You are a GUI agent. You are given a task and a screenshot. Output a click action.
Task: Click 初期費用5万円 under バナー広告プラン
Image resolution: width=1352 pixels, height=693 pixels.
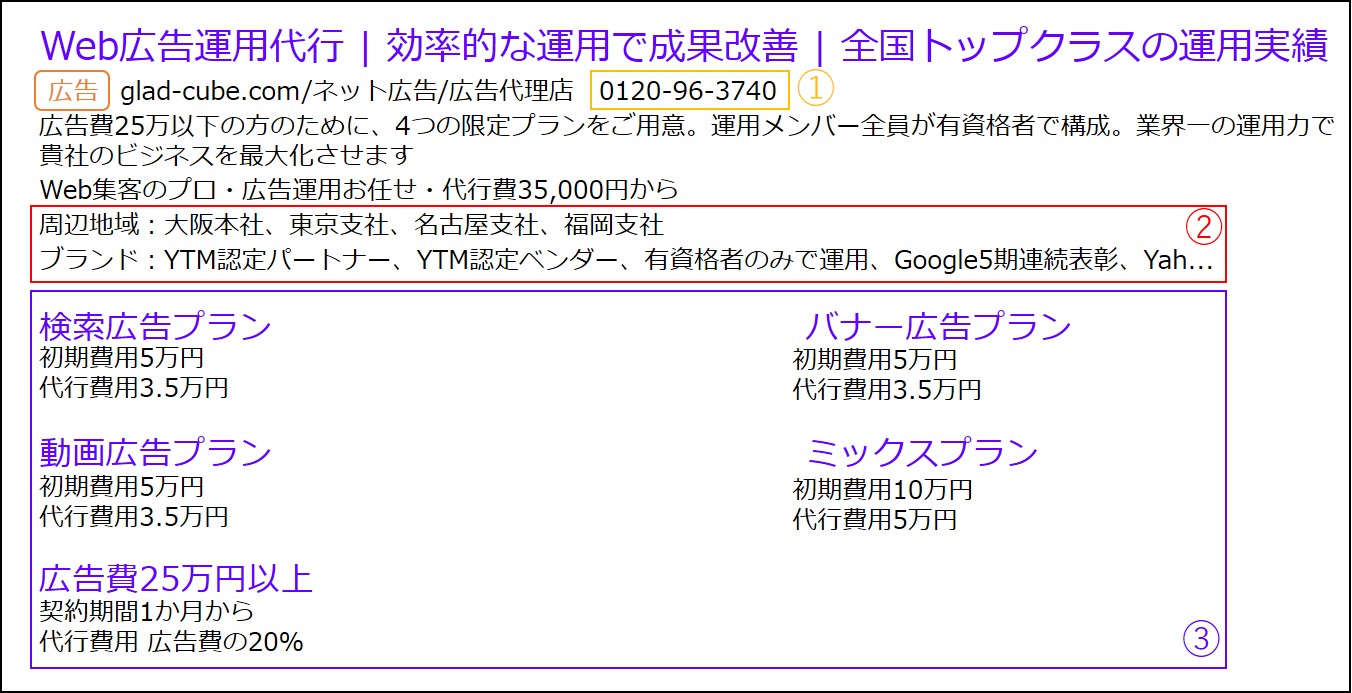click(875, 360)
